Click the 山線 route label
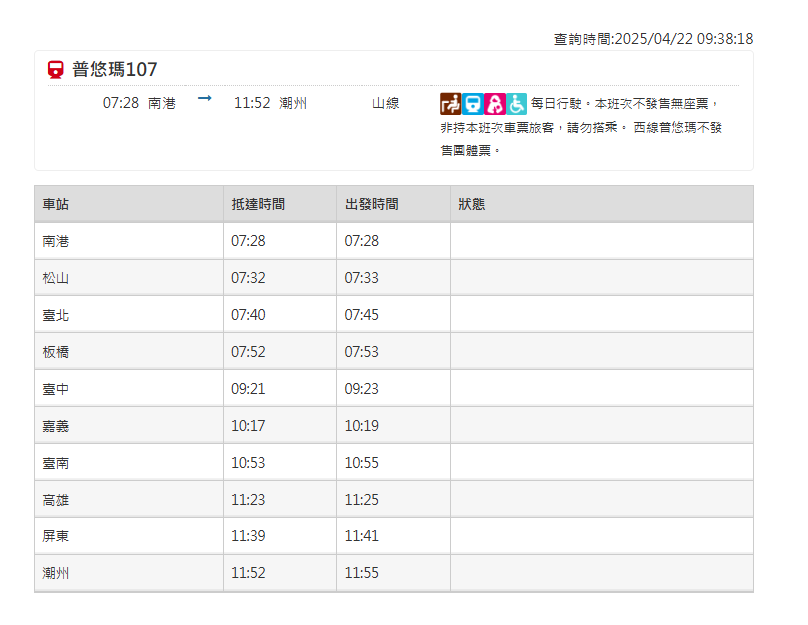Viewport: 808px width, 625px height. (385, 103)
